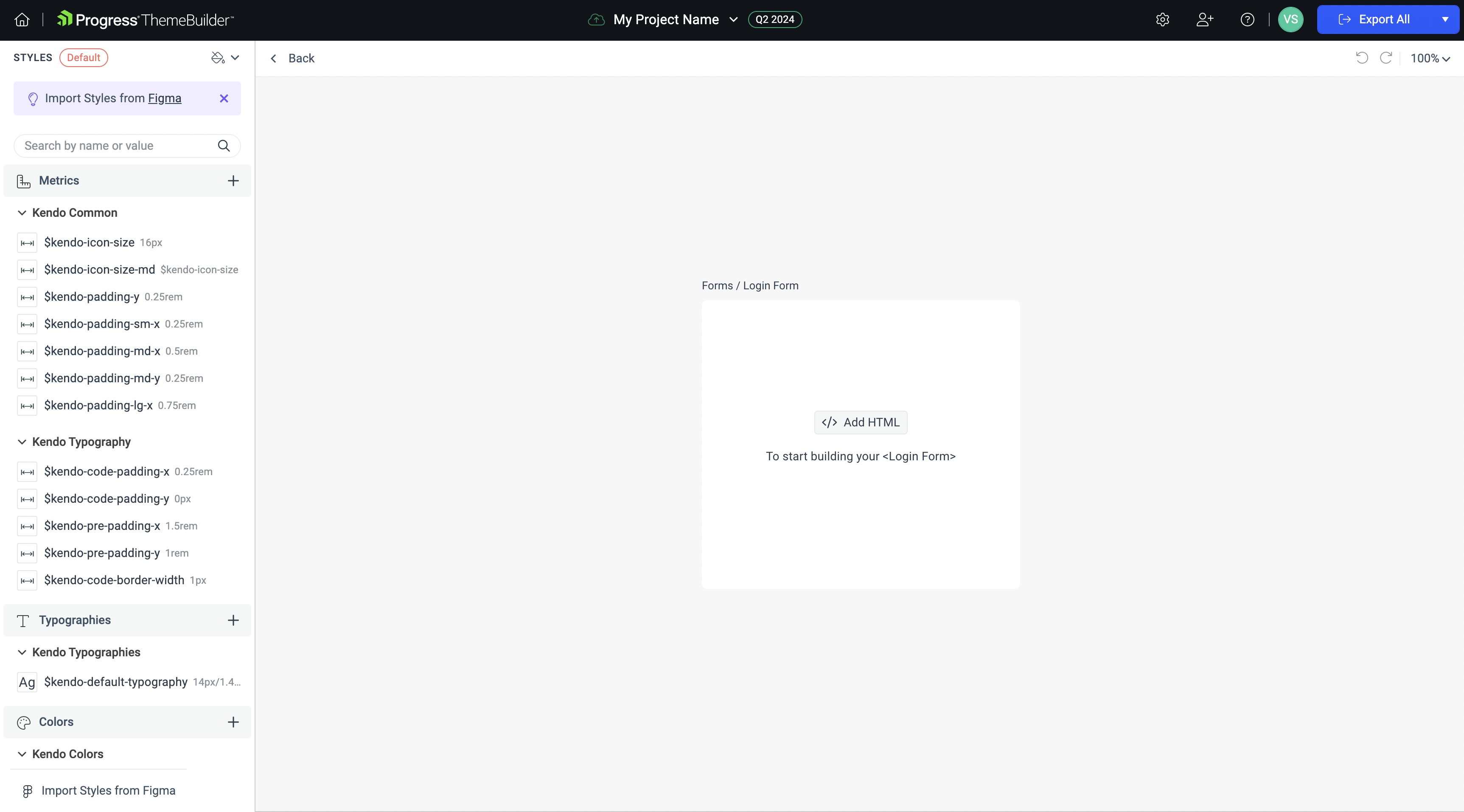This screenshot has height=812, width=1464.
Task: Add a new Metrics variable
Action: pos(233,181)
